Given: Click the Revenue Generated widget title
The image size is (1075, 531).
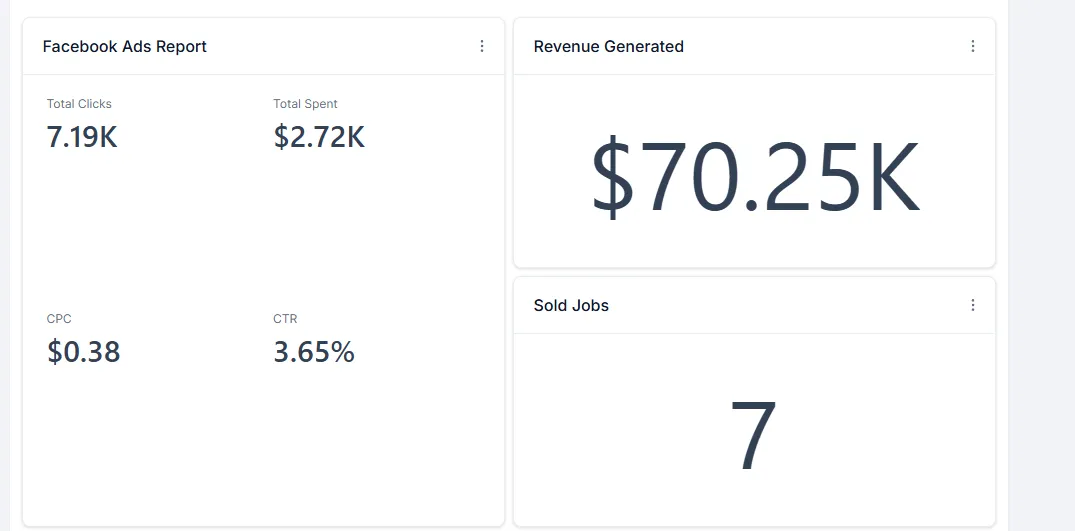Looking at the screenshot, I should [609, 46].
